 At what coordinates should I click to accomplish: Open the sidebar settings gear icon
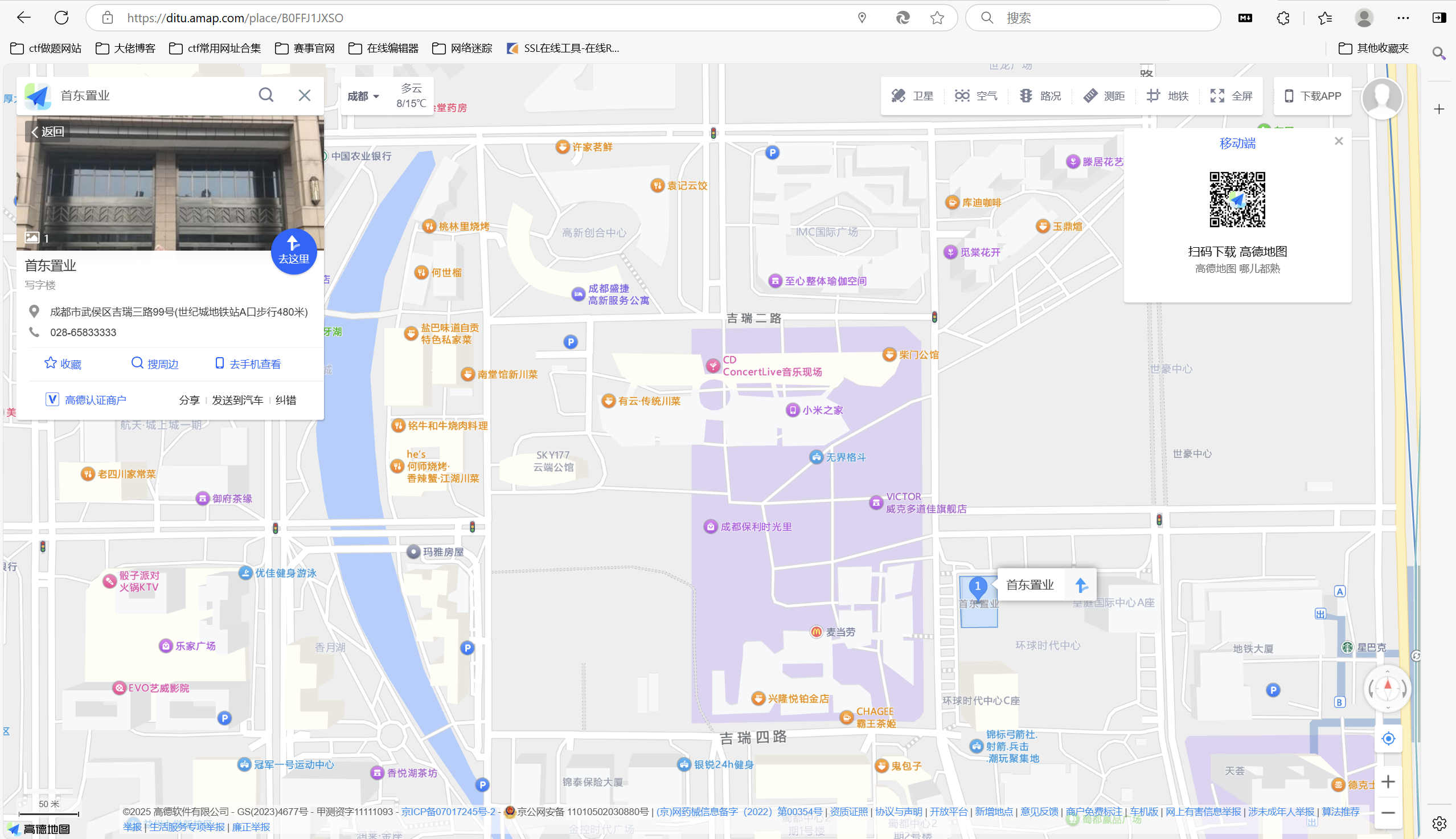tap(1439, 824)
